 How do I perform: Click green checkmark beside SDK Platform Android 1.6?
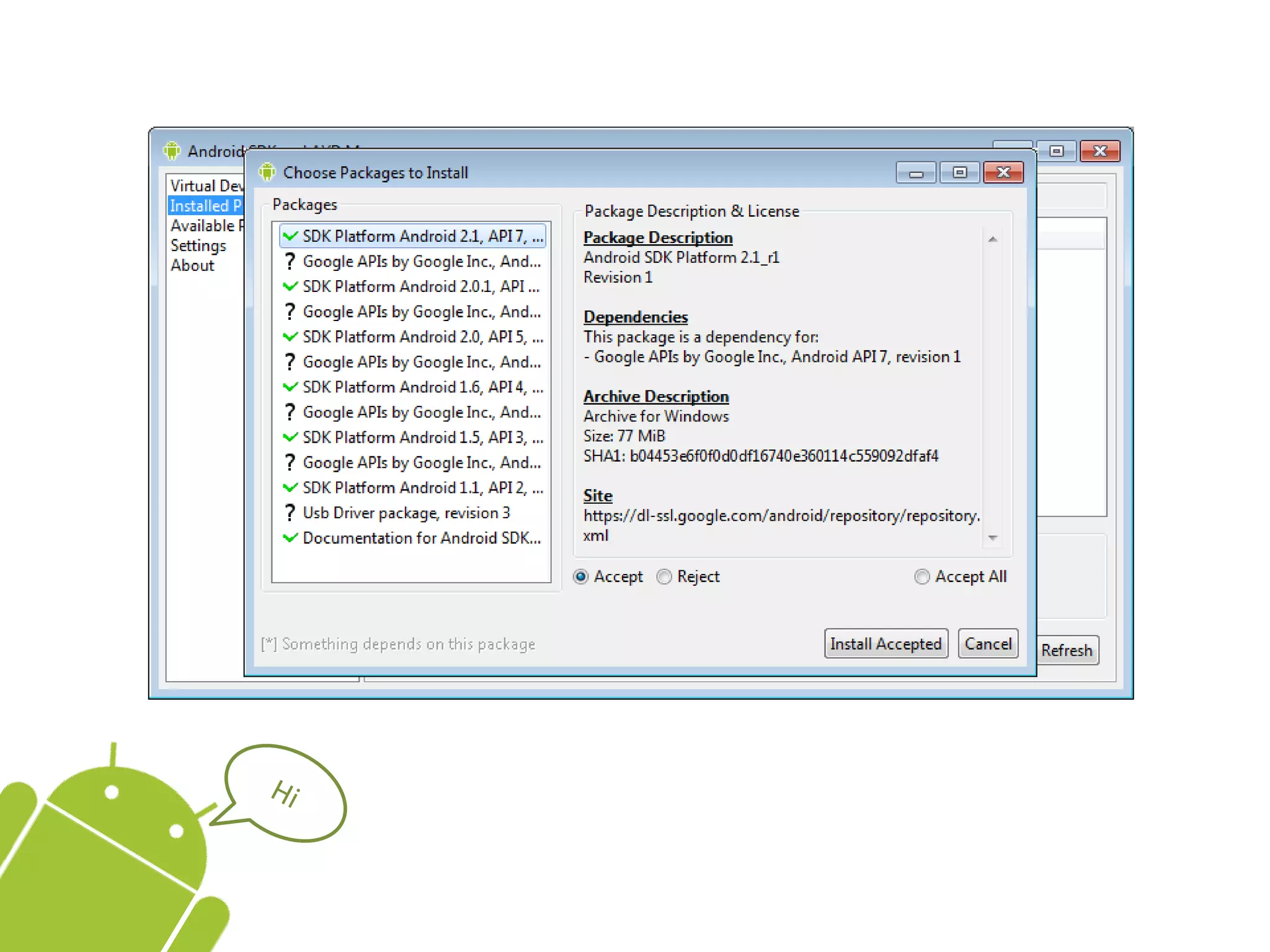click(x=290, y=387)
